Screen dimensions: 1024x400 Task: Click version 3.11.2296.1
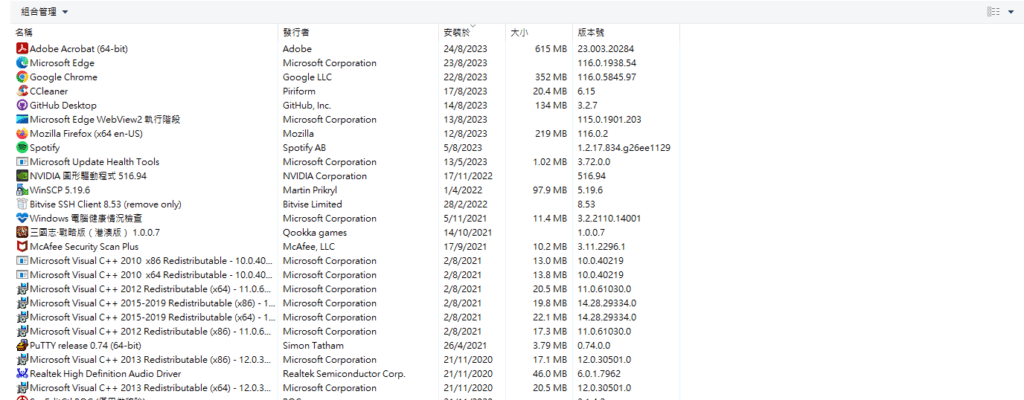(601, 246)
